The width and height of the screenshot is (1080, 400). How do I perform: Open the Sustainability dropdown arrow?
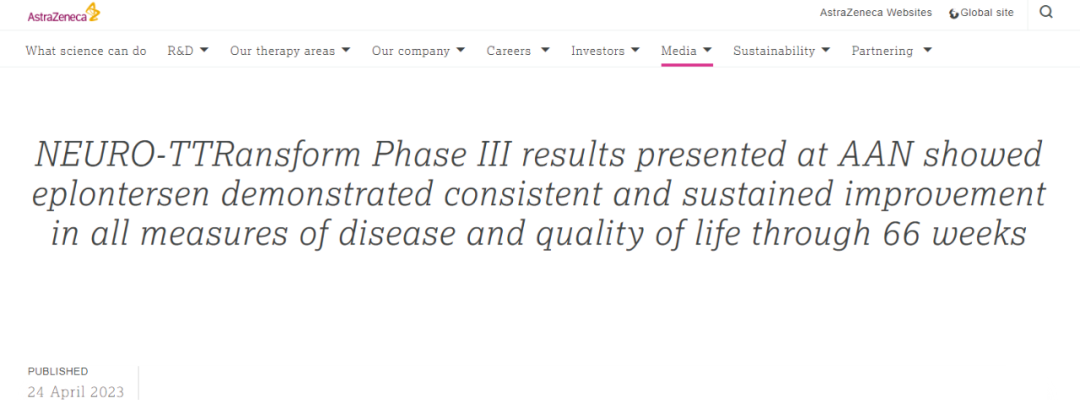(x=825, y=50)
